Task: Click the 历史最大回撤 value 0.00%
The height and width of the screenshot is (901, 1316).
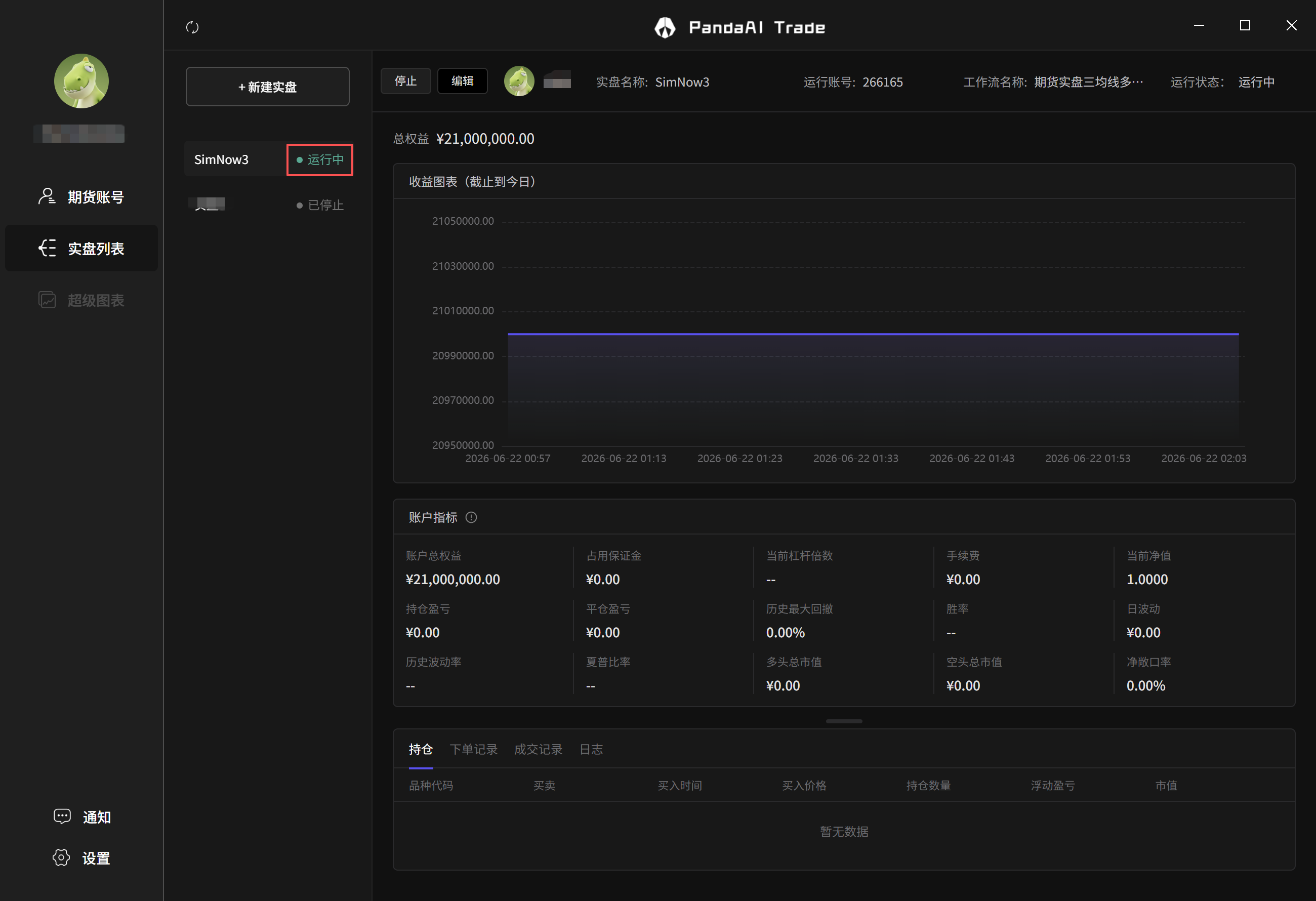Action: click(x=786, y=633)
